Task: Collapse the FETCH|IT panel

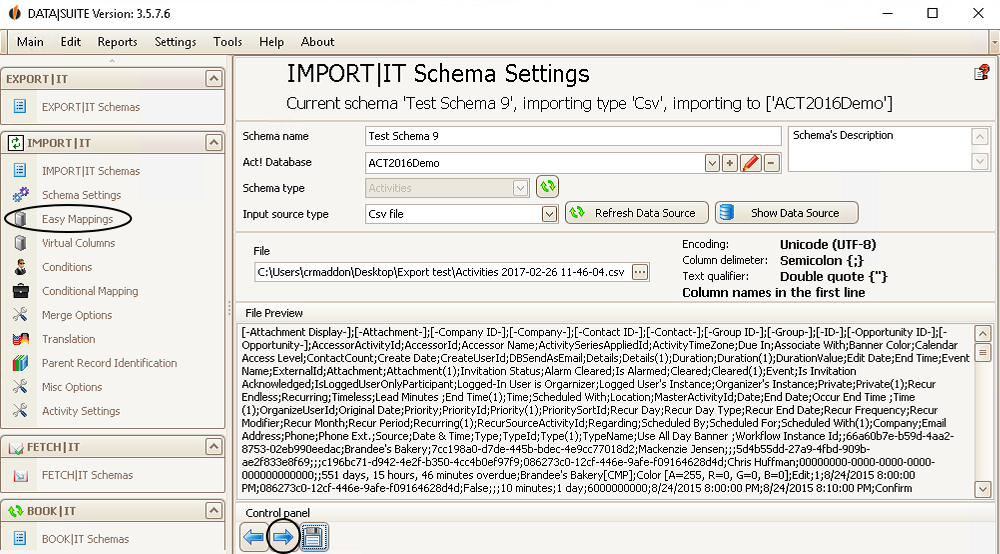Action: point(214,446)
